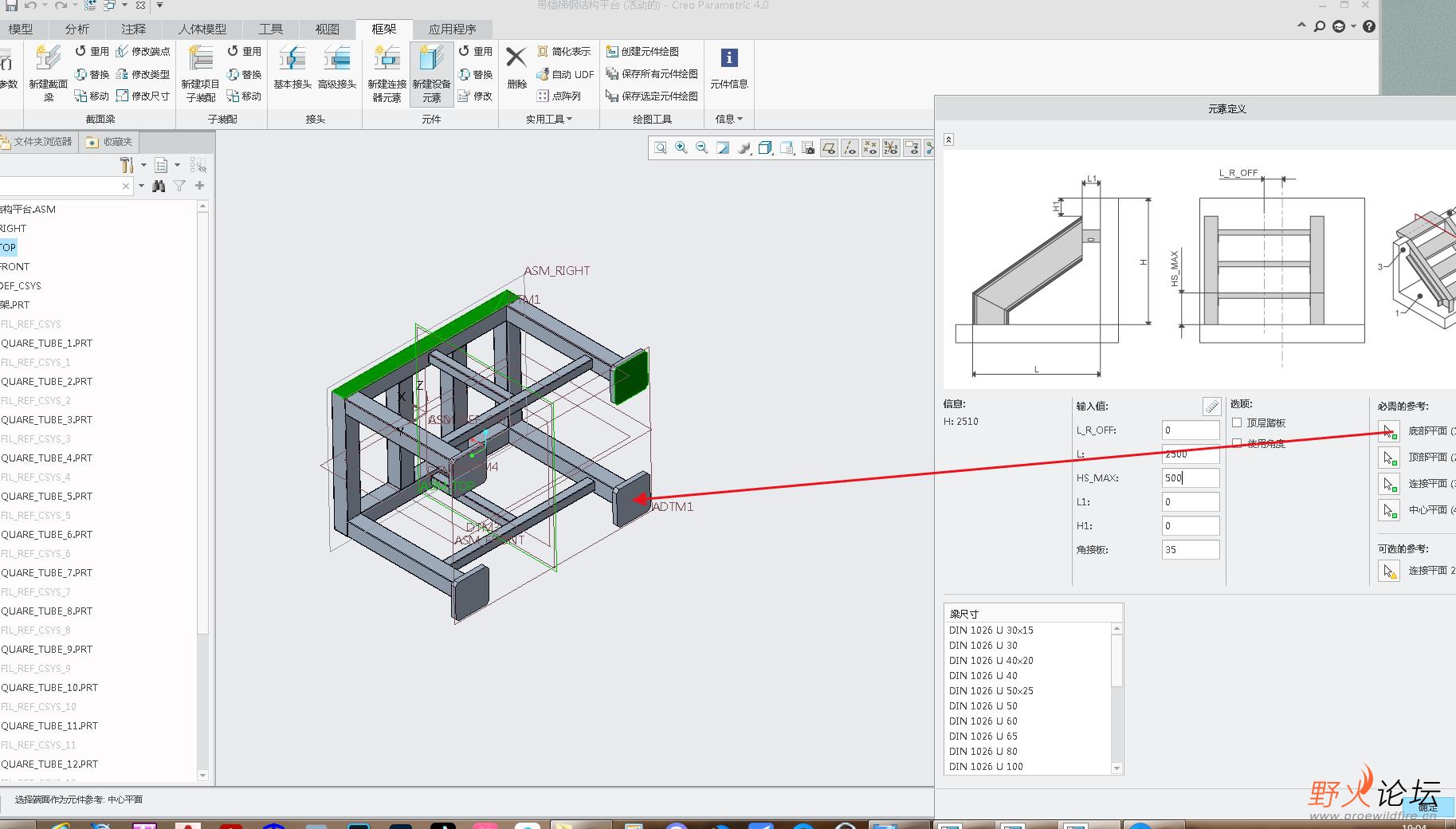Click HS_MAX input field

(x=1191, y=478)
